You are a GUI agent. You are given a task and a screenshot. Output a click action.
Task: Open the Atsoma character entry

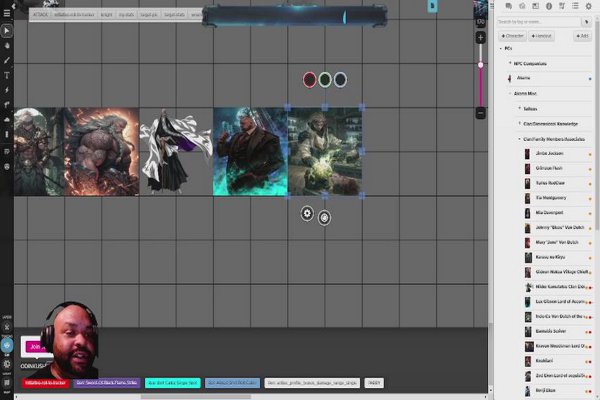coord(549,78)
